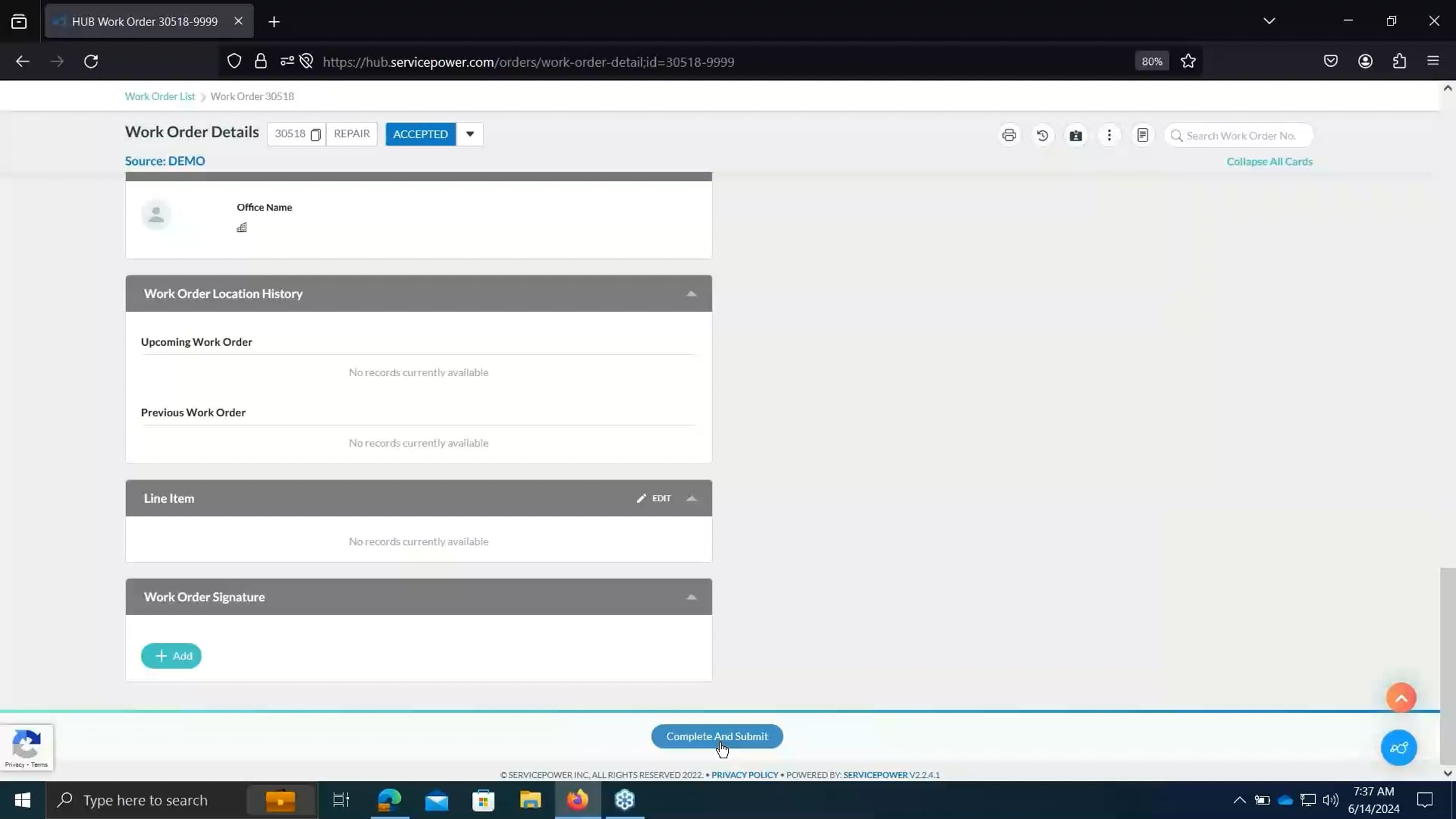
Task: Open the ACCEPTED status dropdown arrow
Action: click(x=470, y=134)
